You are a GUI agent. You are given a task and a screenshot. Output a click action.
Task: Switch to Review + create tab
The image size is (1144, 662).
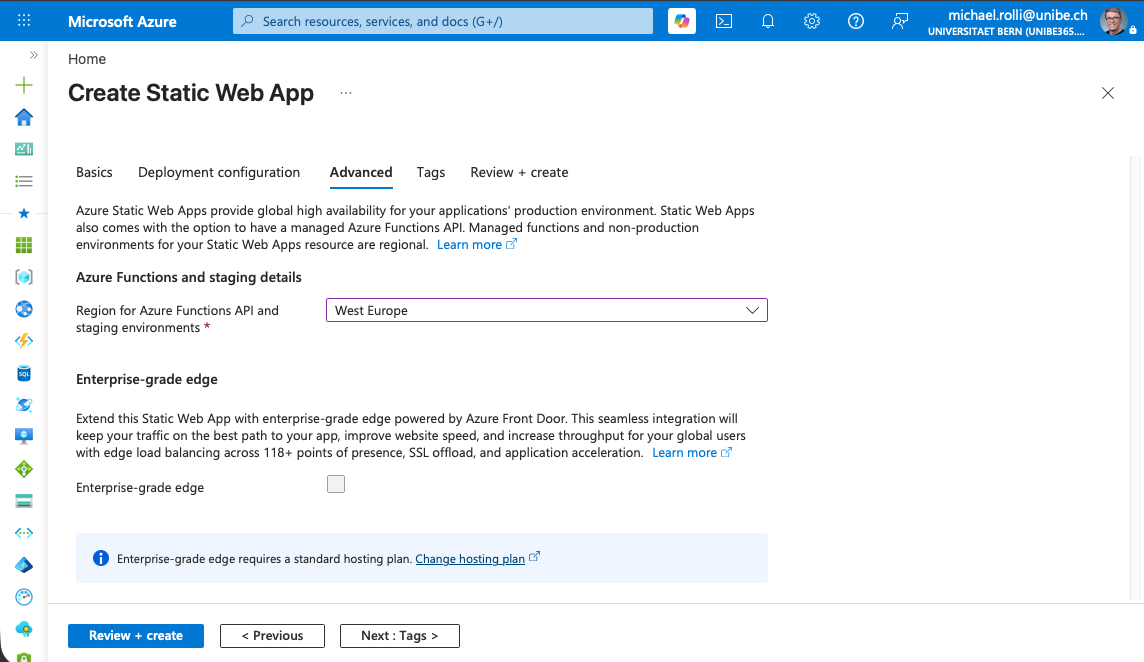[519, 172]
